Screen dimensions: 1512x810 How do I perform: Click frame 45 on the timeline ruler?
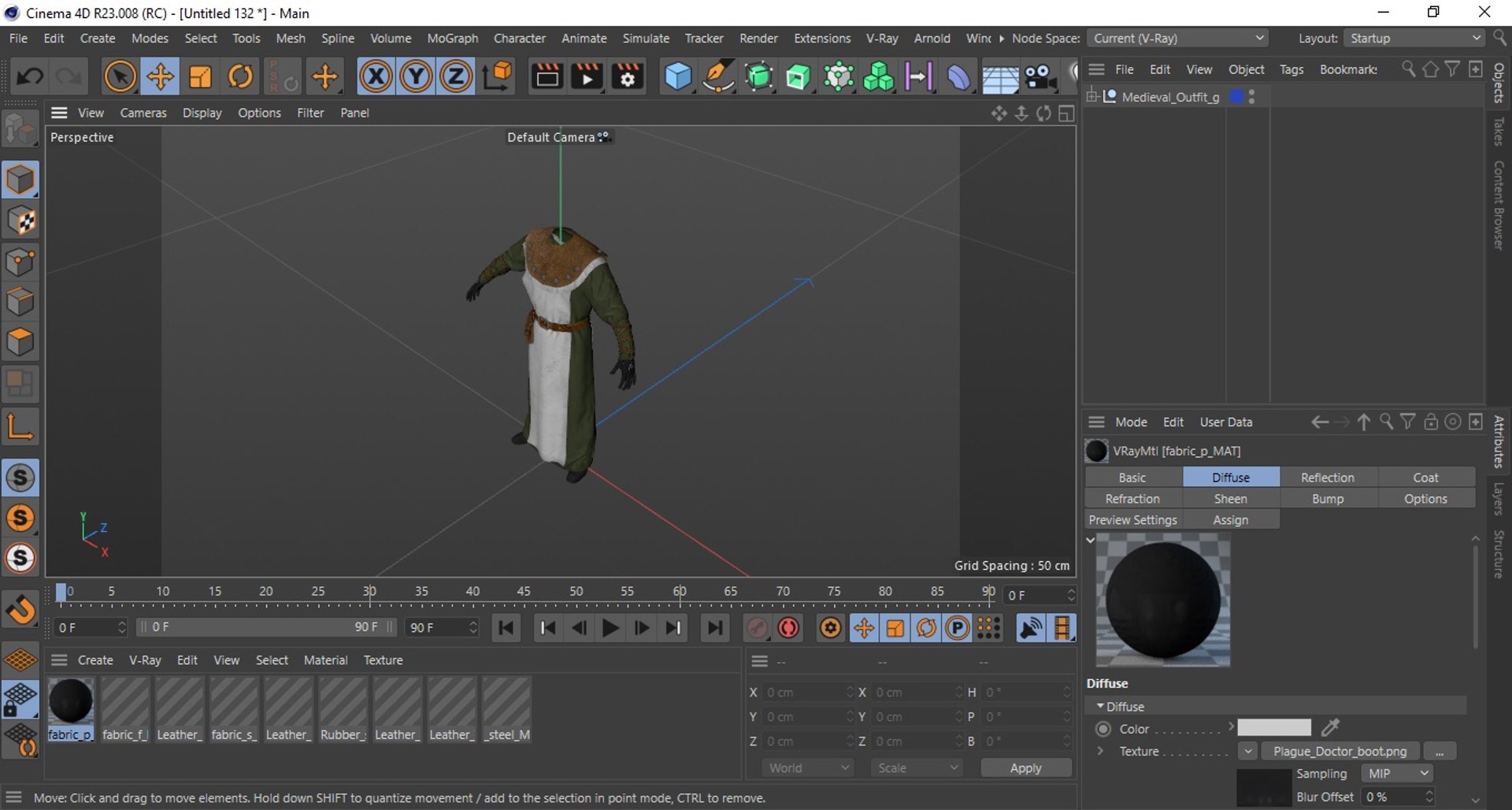coord(524,591)
